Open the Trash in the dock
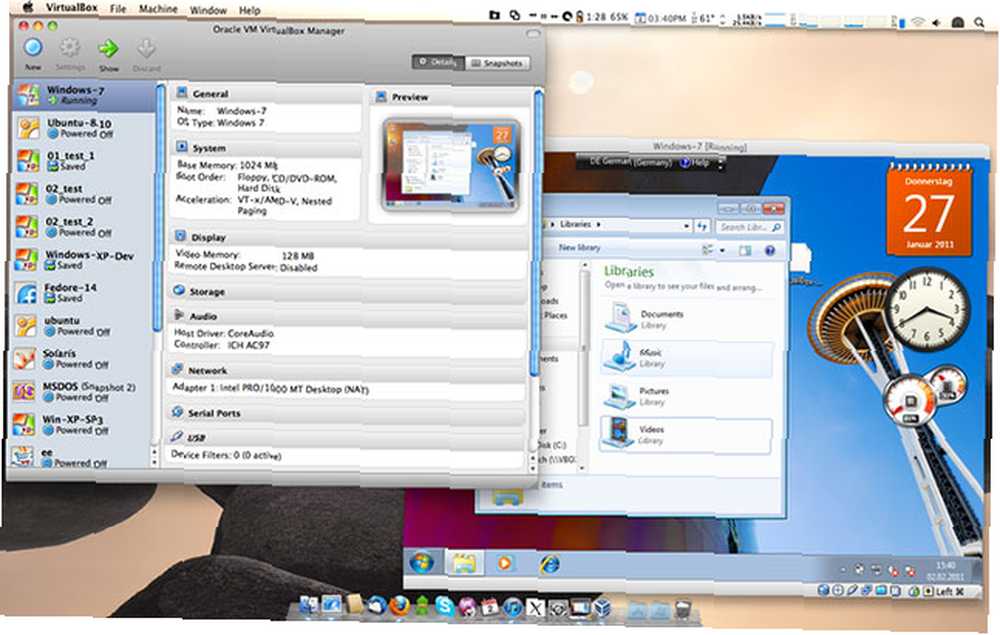 coord(682,610)
